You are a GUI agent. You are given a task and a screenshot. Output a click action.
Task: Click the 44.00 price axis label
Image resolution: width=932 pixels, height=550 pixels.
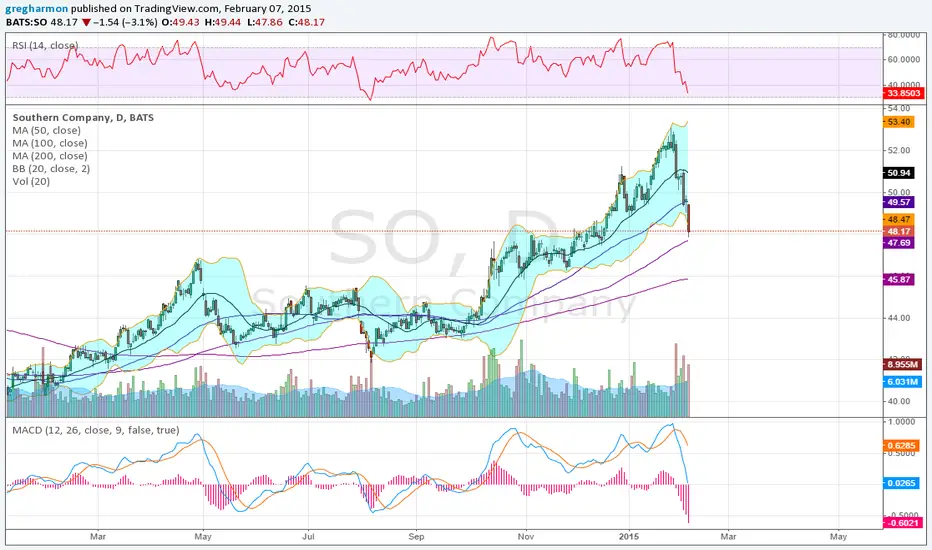pos(899,318)
